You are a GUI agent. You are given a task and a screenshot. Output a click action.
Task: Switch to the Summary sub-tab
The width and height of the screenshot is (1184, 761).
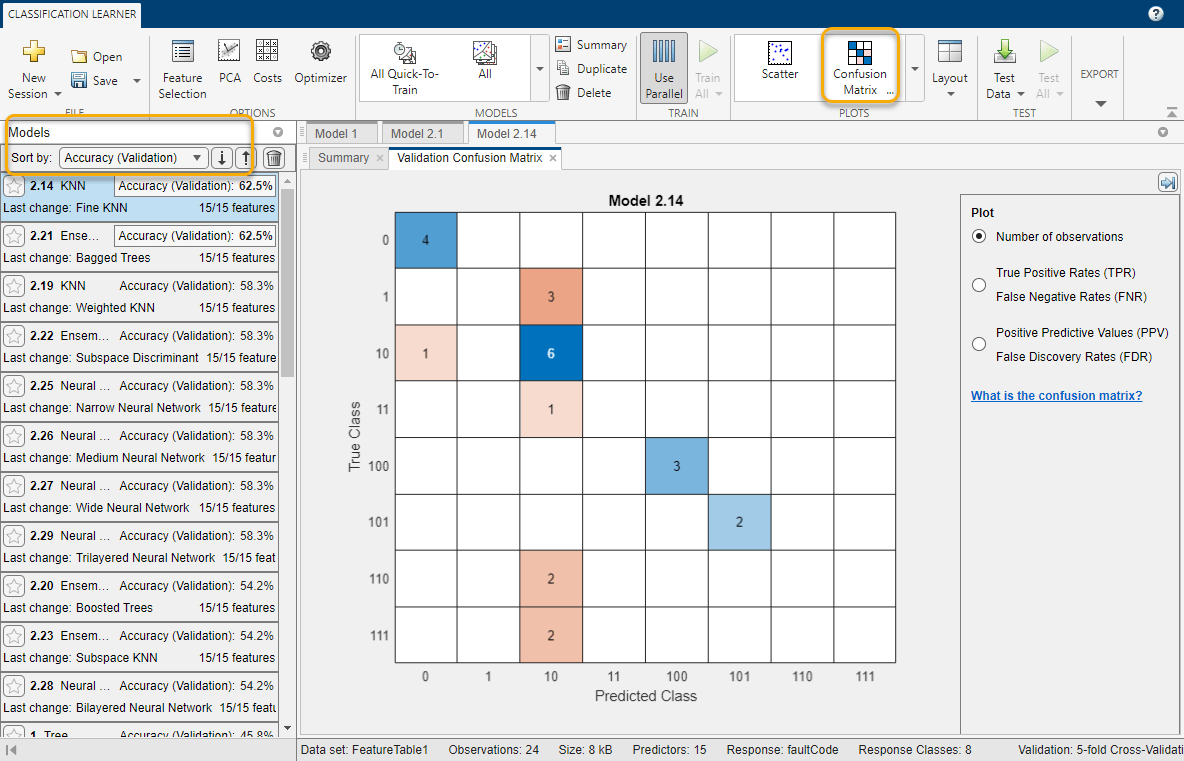tap(343, 158)
